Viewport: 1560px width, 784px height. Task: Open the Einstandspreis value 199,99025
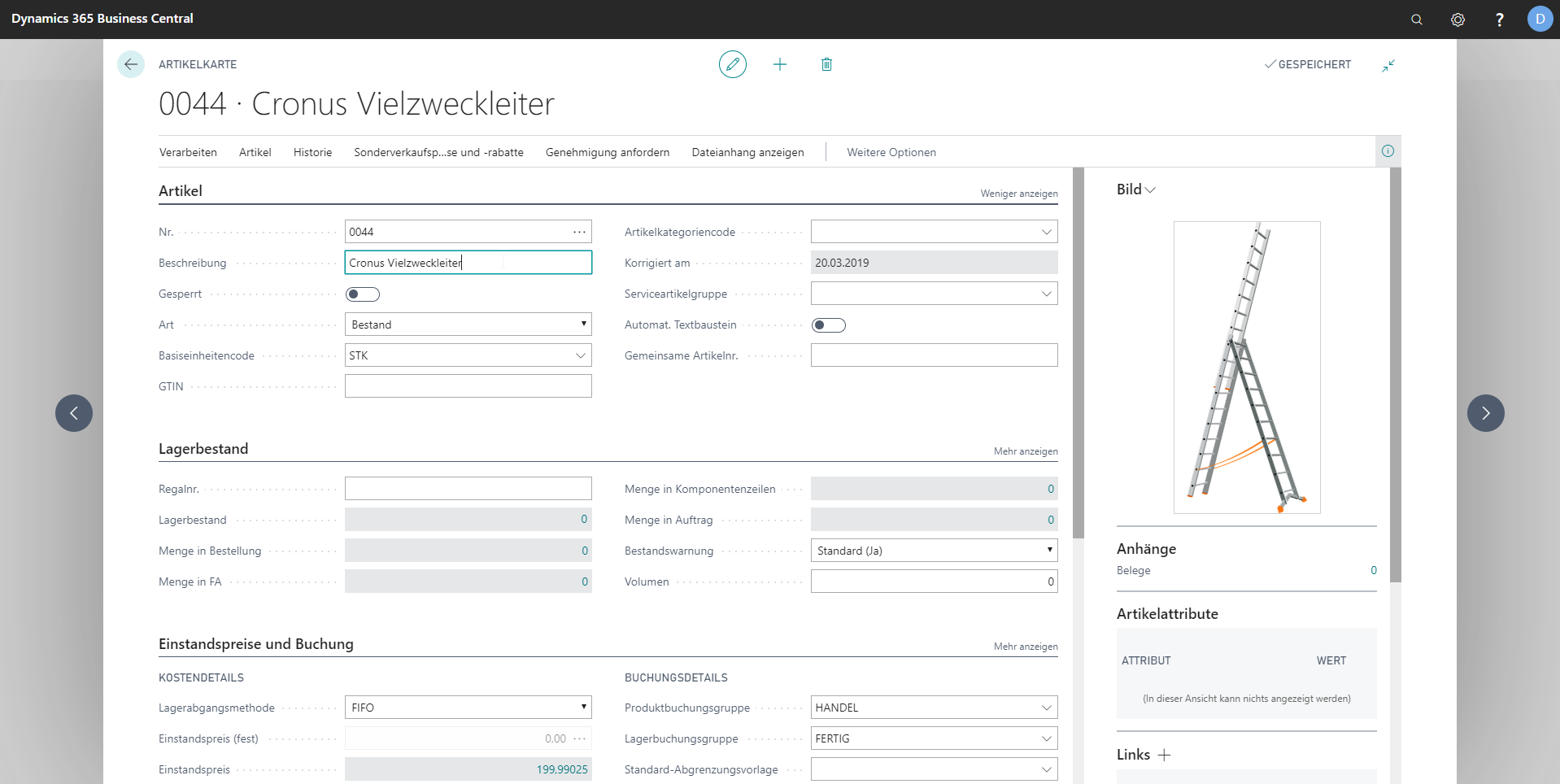(x=562, y=769)
